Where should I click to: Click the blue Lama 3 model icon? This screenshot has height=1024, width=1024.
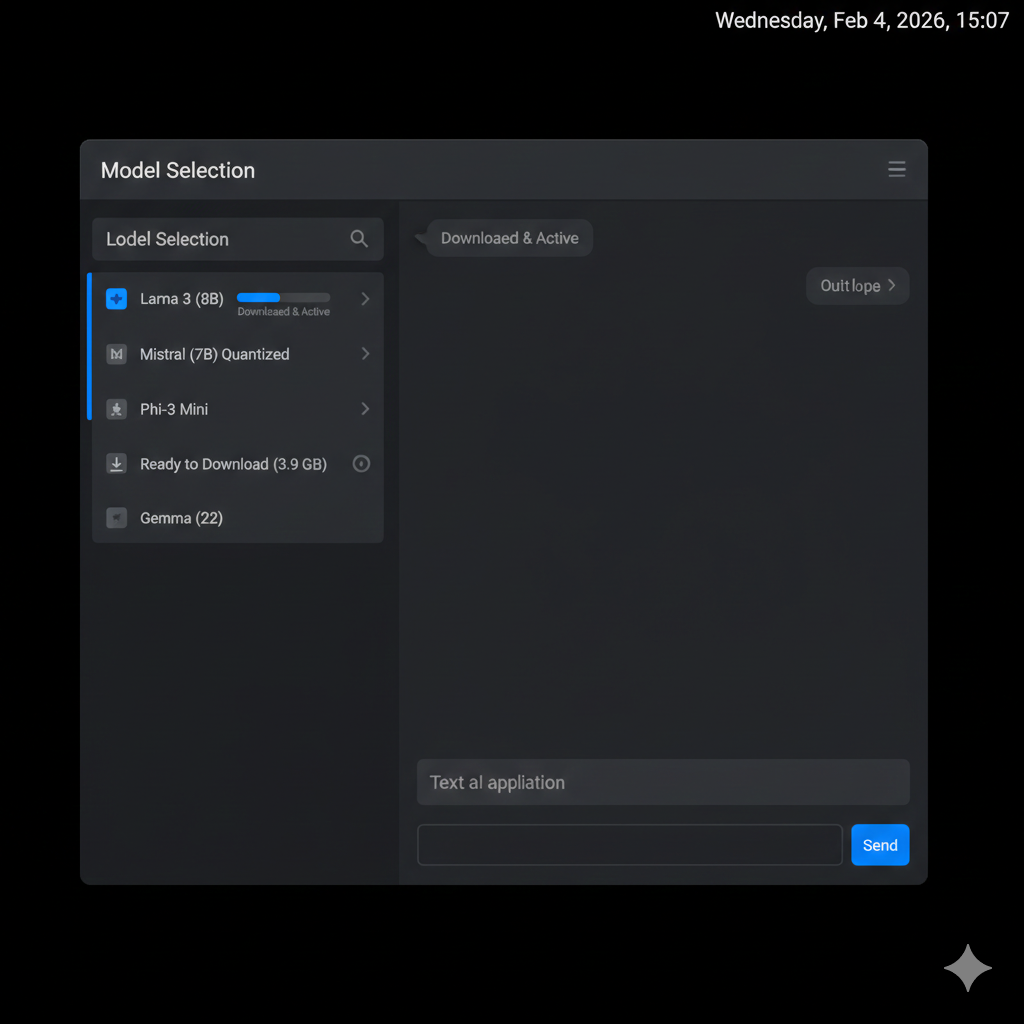click(117, 299)
